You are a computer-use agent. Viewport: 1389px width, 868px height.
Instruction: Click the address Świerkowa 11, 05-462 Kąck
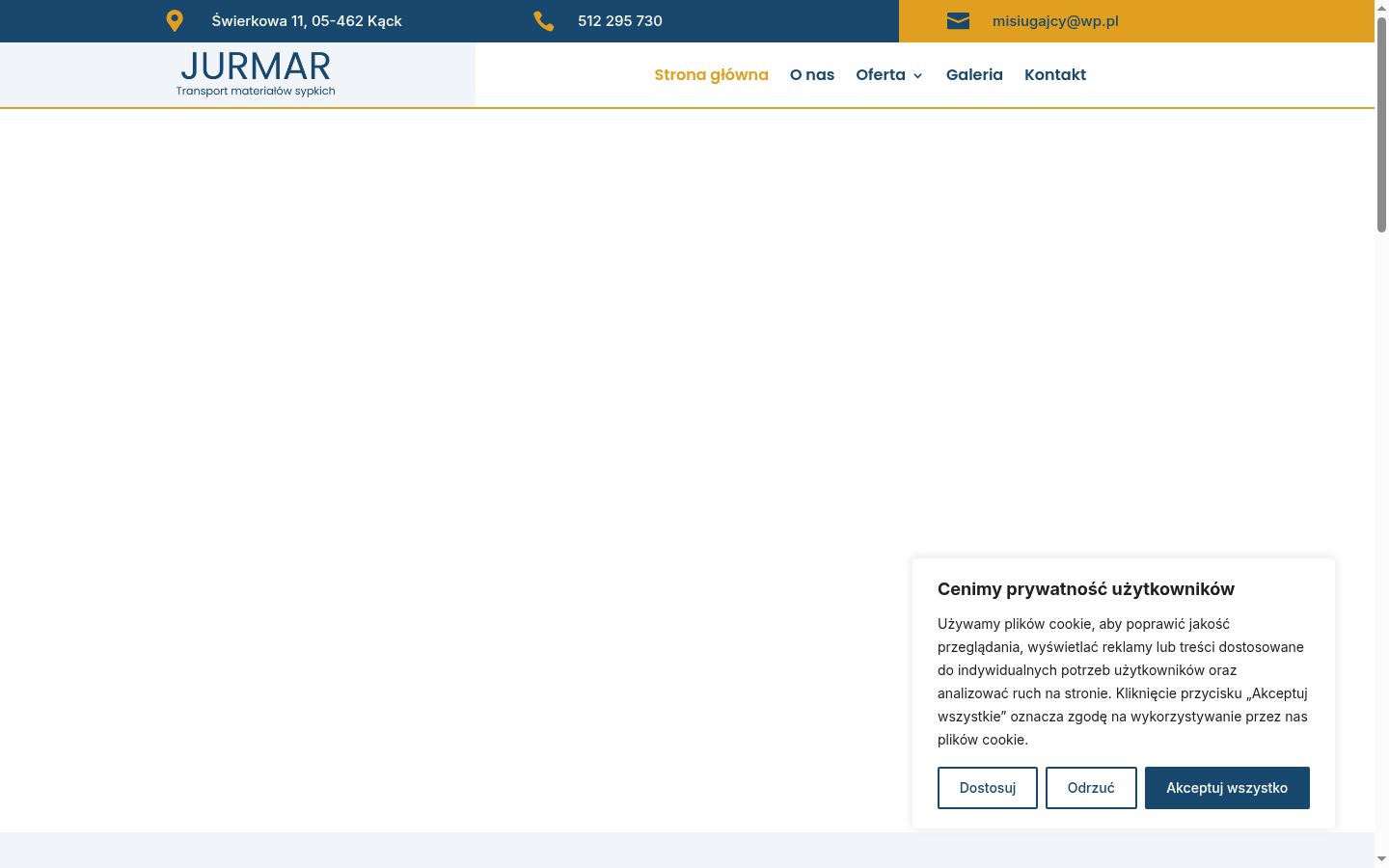click(307, 21)
